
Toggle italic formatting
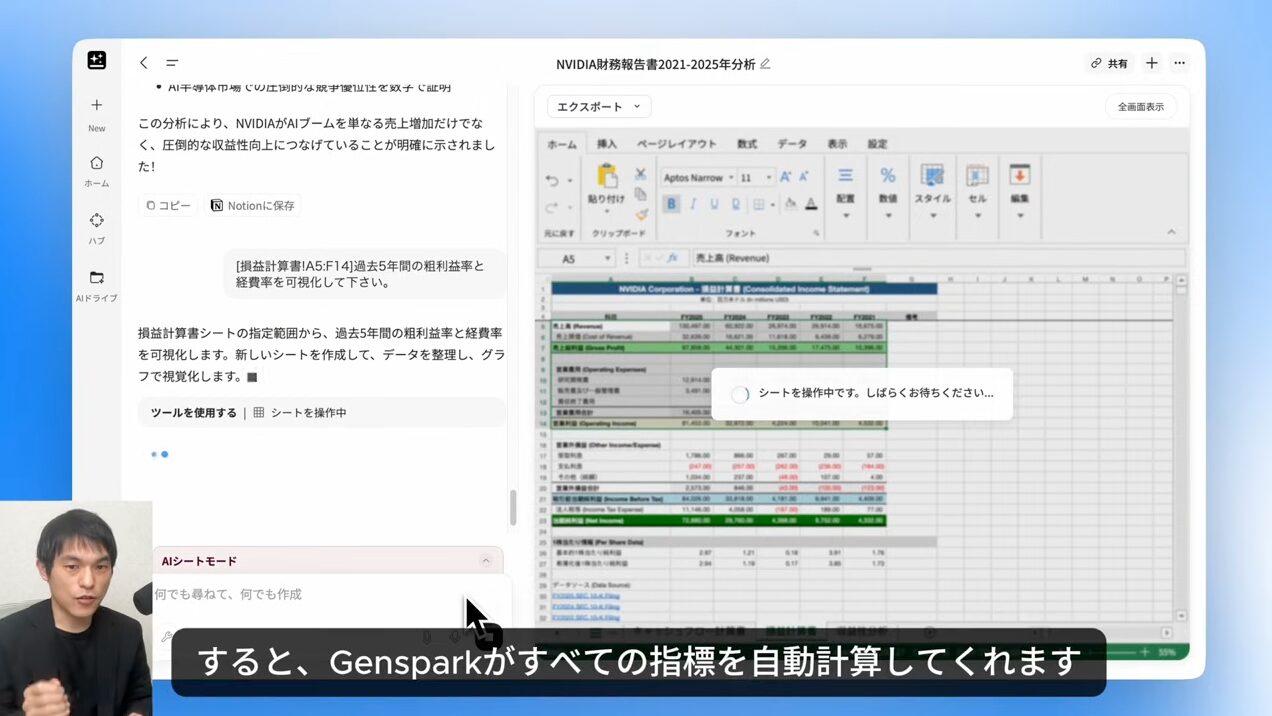pos(693,204)
